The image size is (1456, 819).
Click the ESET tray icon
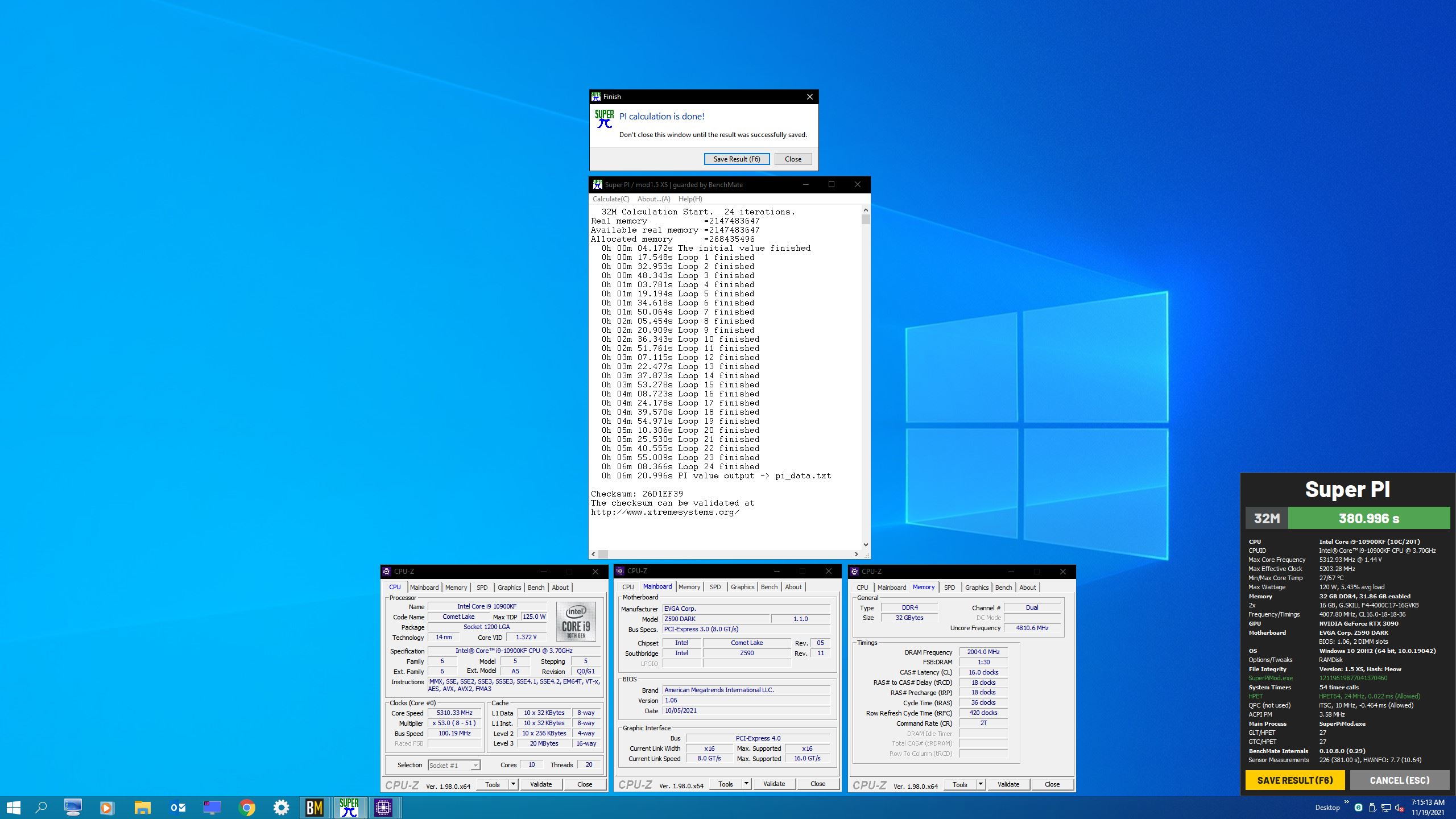(1358, 808)
